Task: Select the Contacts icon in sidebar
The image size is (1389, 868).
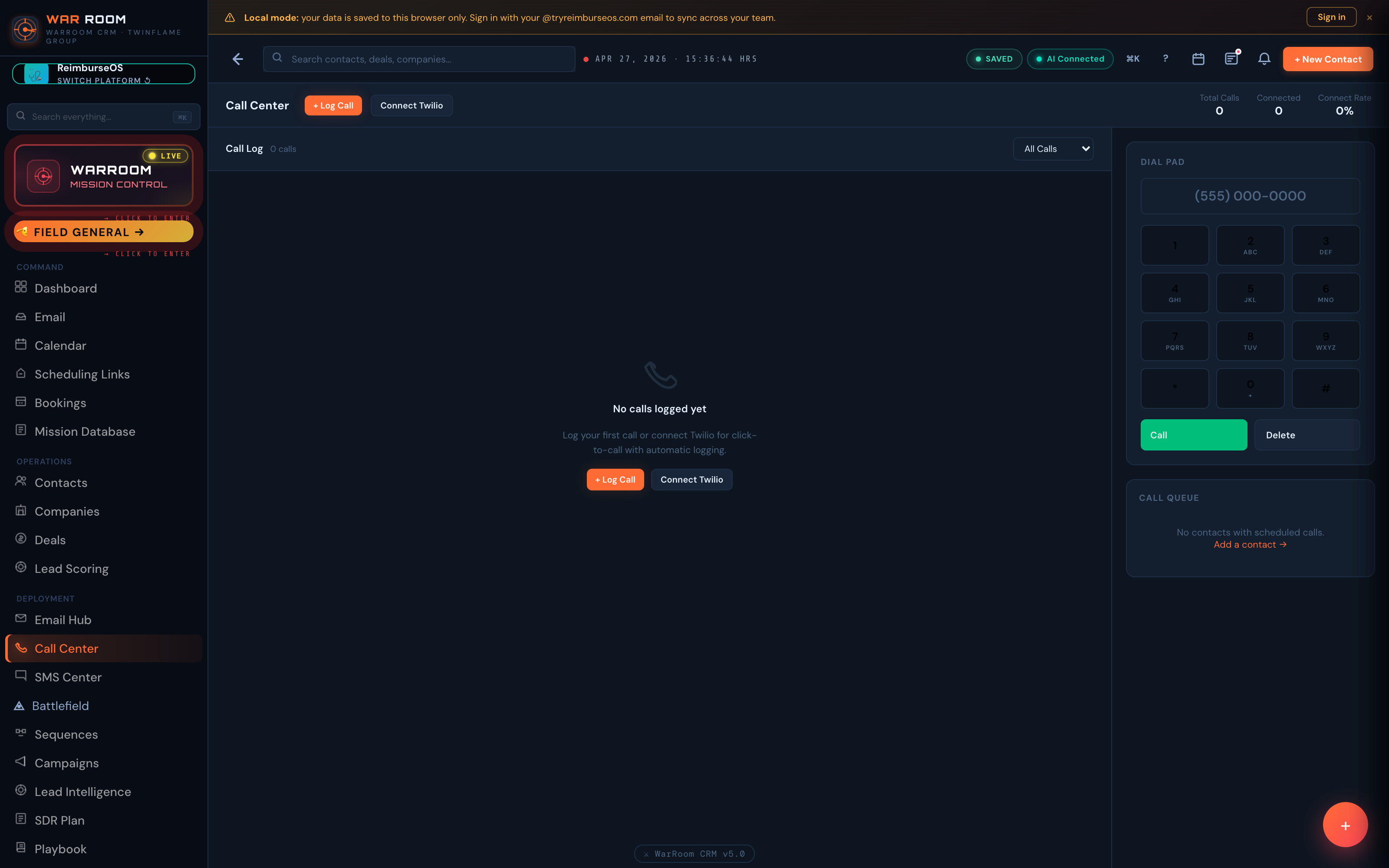Action: (21, 482)
